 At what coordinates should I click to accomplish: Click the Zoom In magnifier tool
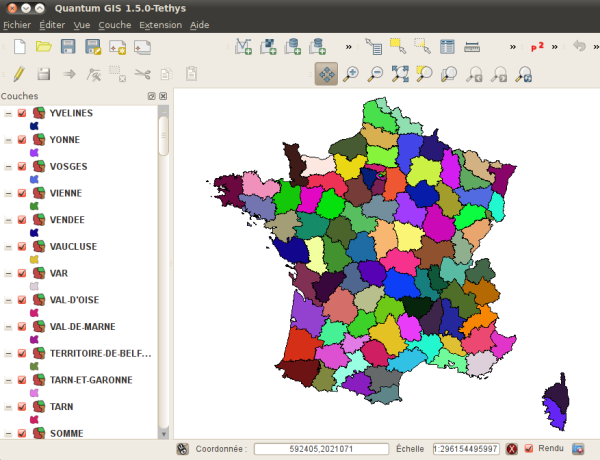350,74
